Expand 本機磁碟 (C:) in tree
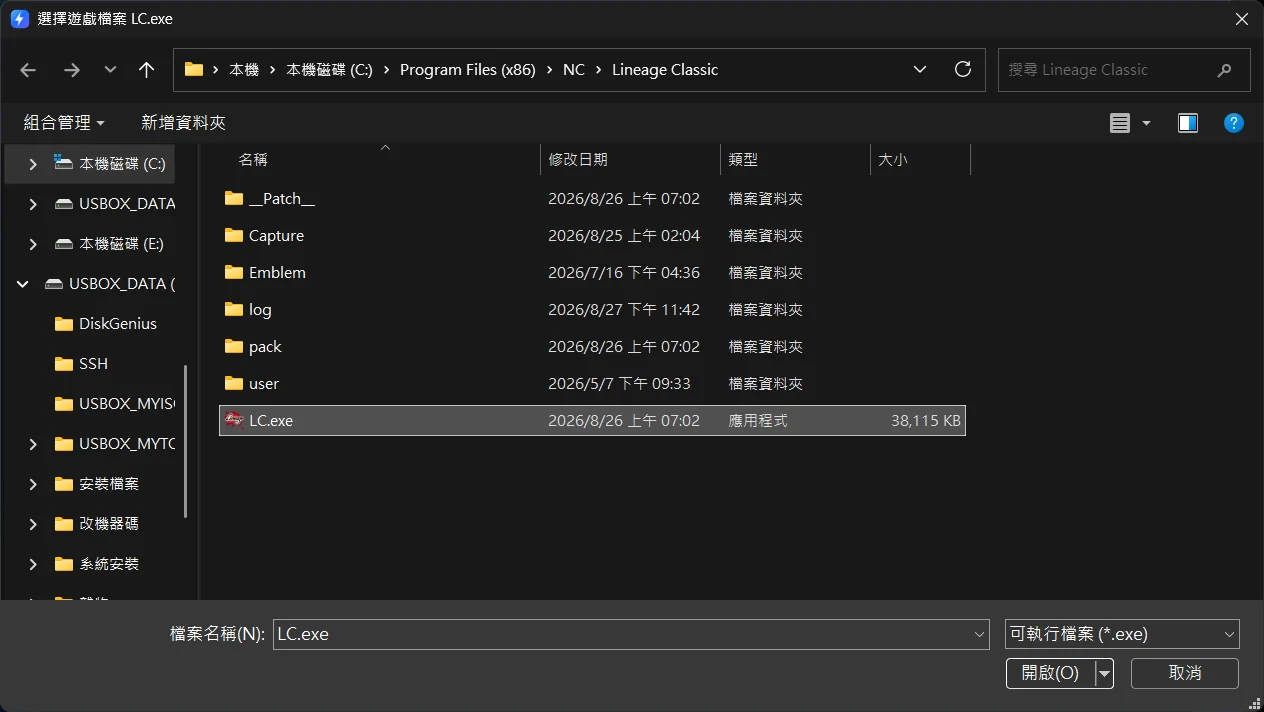This screenshot has width=1264, height=712. 33,164
